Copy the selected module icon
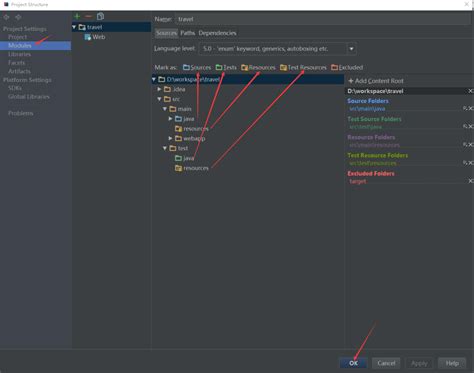The image size is (474, 373). (100, 16)
